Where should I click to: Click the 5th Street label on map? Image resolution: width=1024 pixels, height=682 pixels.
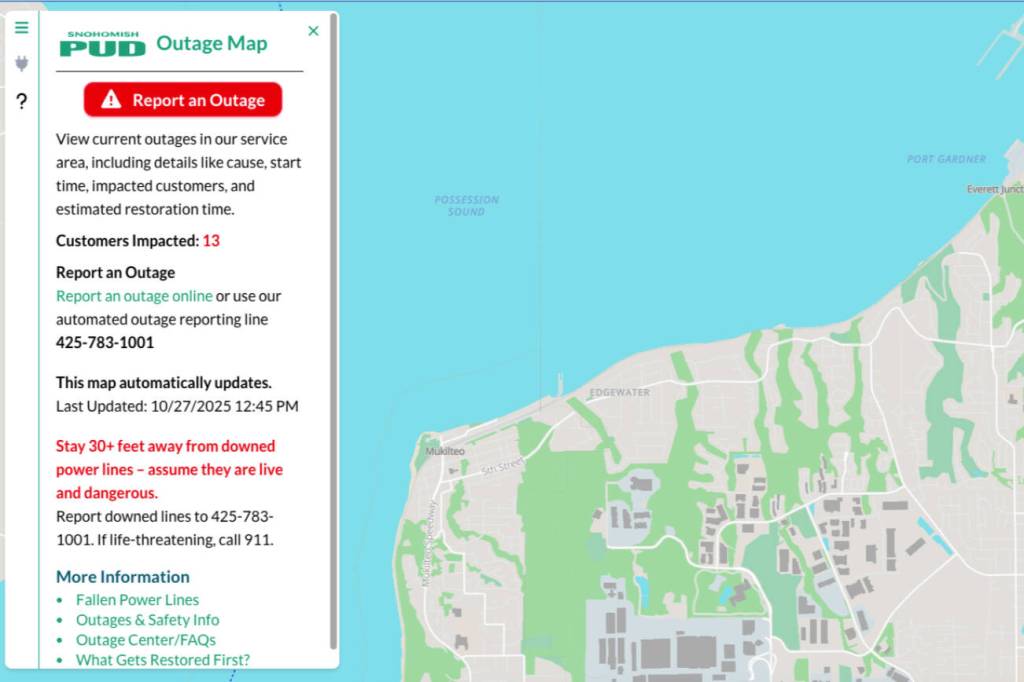click(x=502, y=466)
